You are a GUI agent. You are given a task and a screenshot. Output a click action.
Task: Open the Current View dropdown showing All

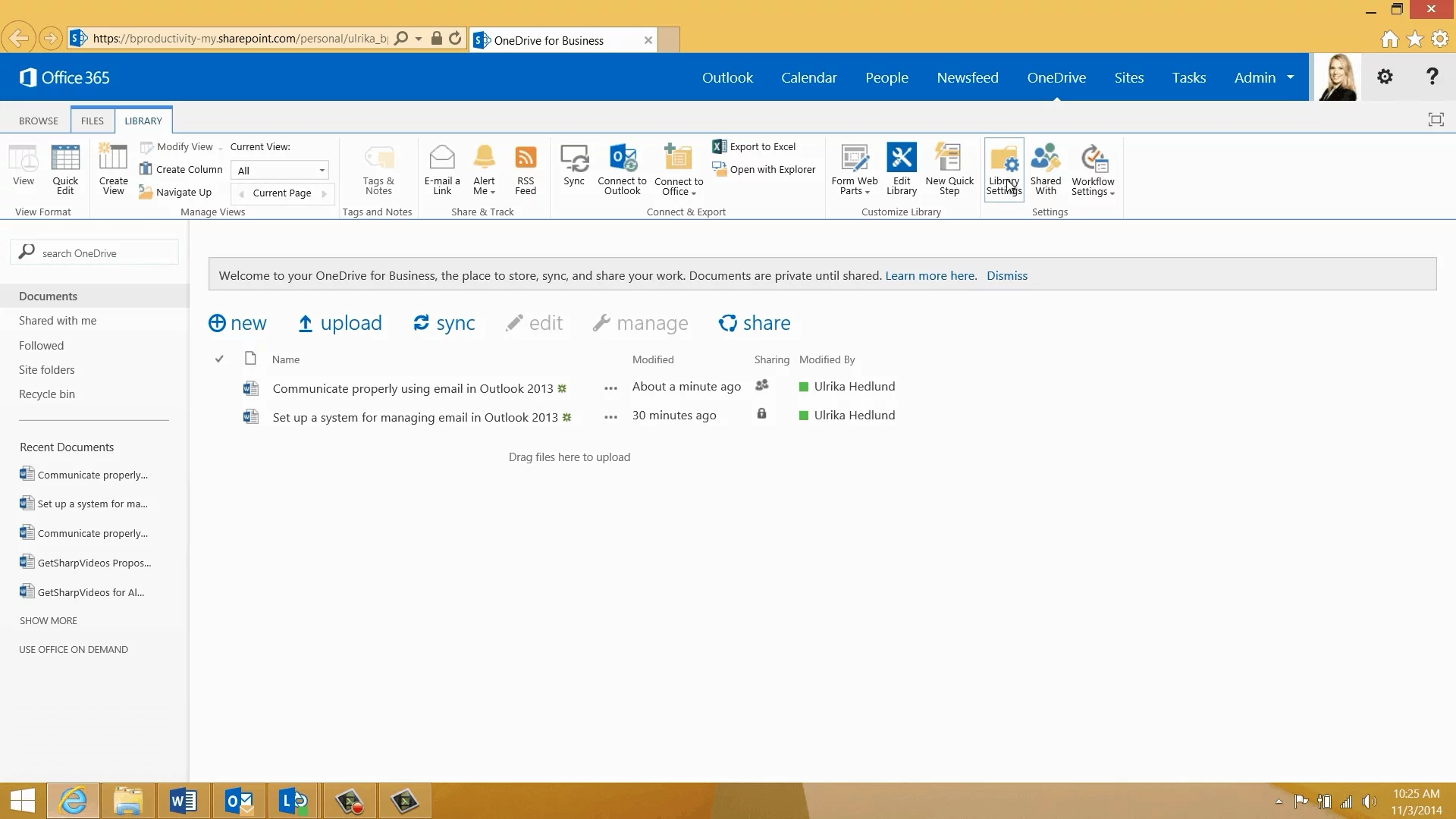pyautogui.click(x=280, y=171)
